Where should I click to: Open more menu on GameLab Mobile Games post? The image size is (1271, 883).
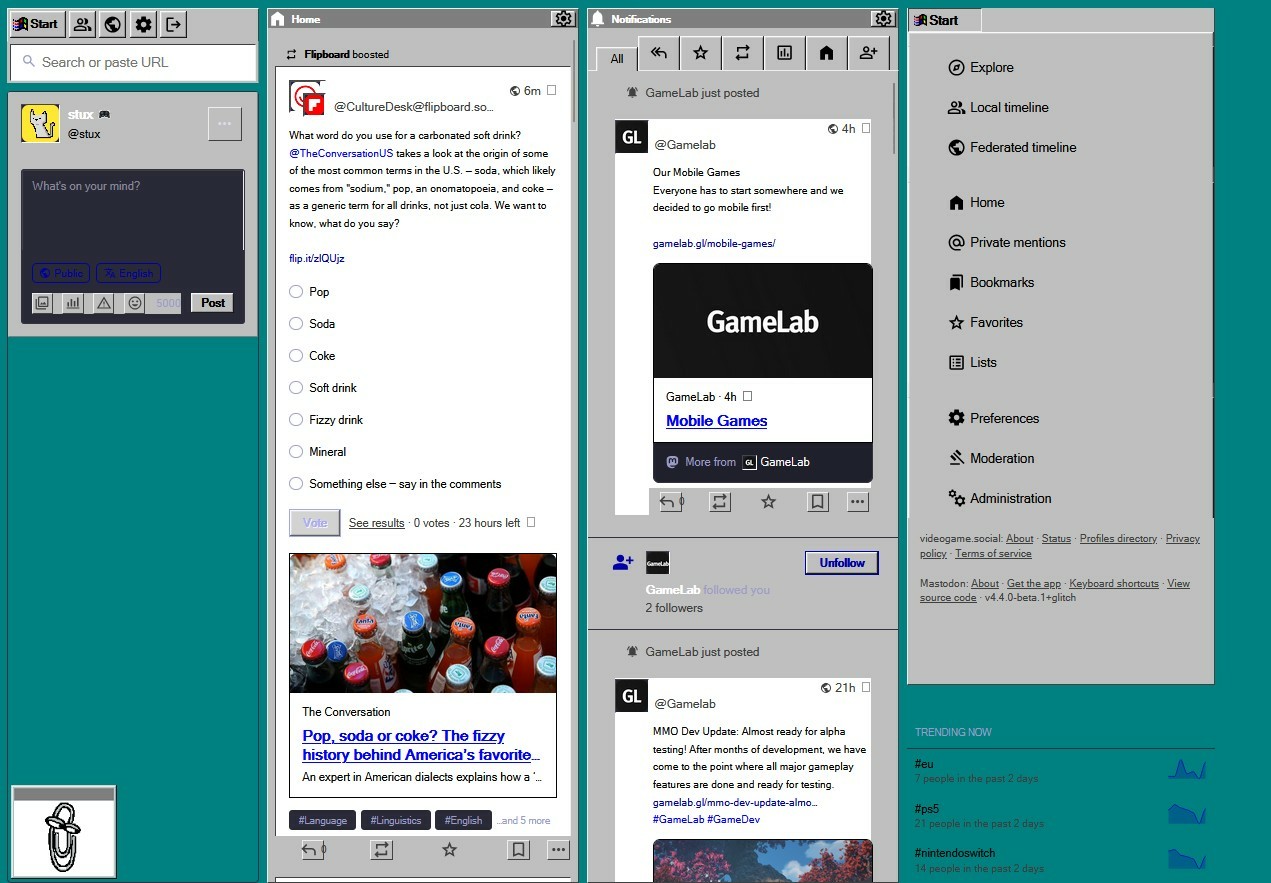coord(858,502)
